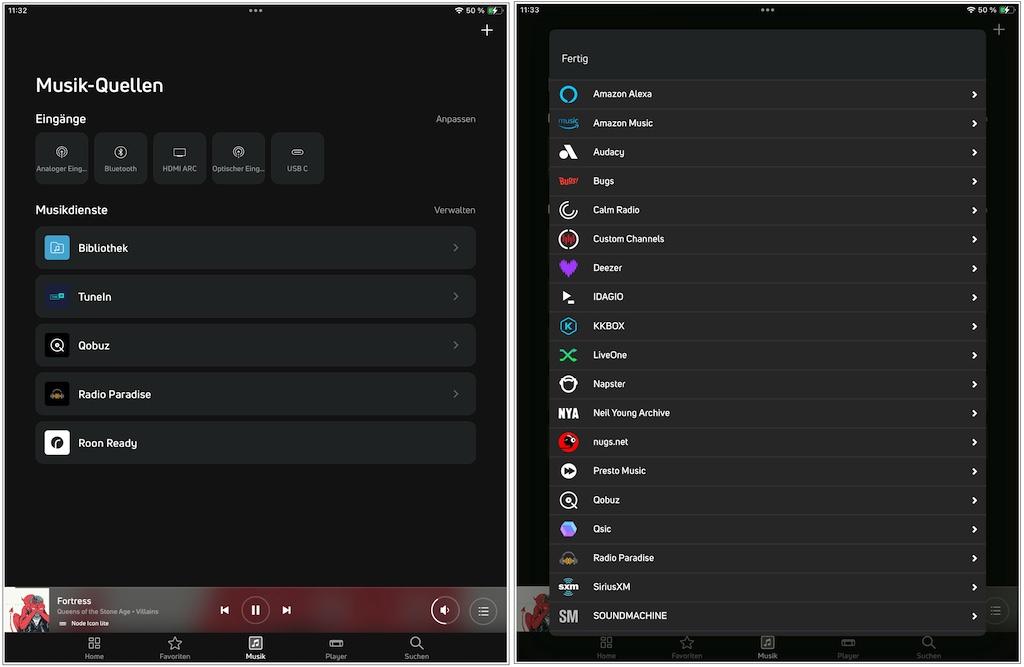1024x667 pixels.
Task: Select the Calm Radio service name
Action: [616, 210]
